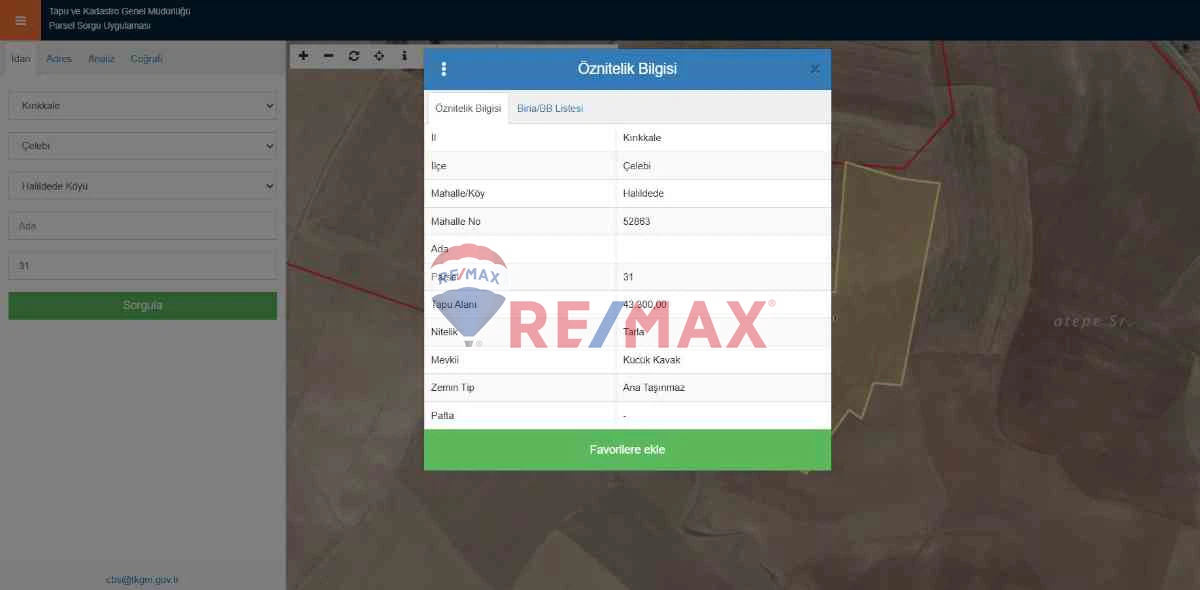This screenshot has width=1200, height=590.
Task: Open the three-dot dialog options menu
Action: (x=444, y=69)
